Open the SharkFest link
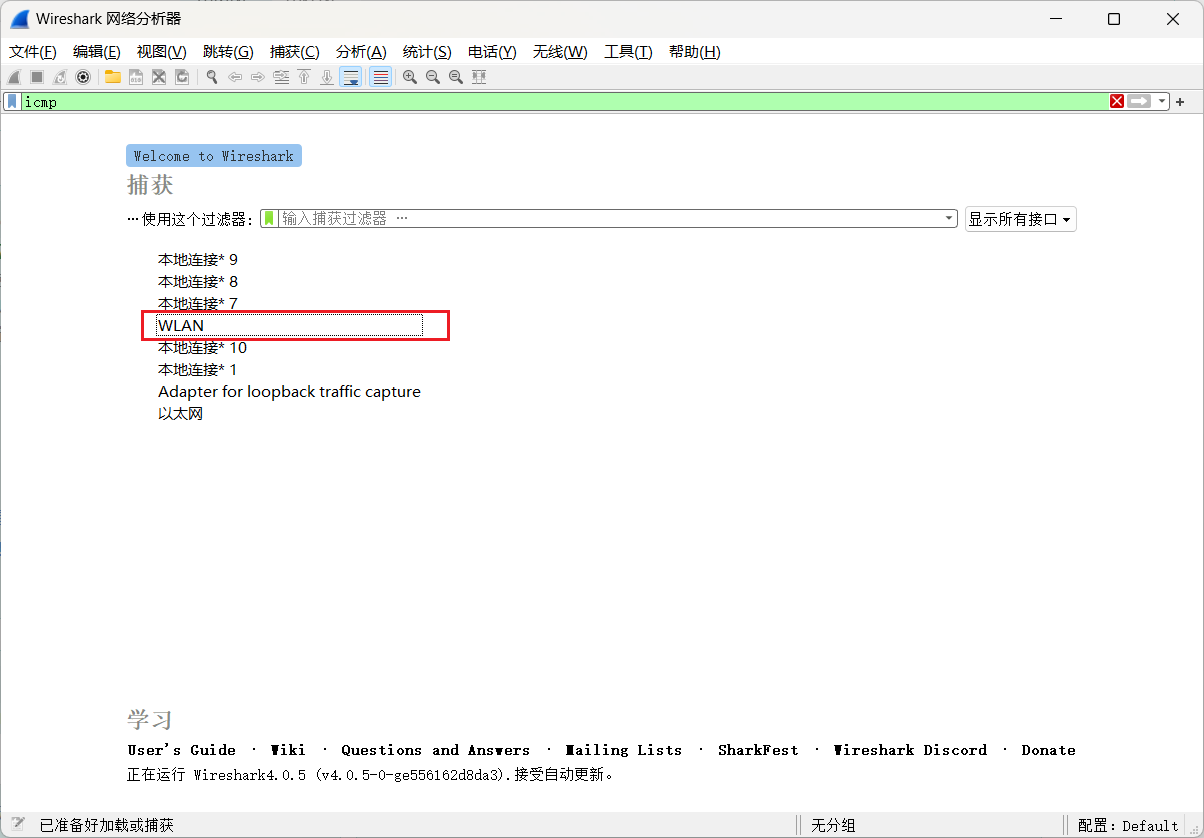 click(758, 750)
